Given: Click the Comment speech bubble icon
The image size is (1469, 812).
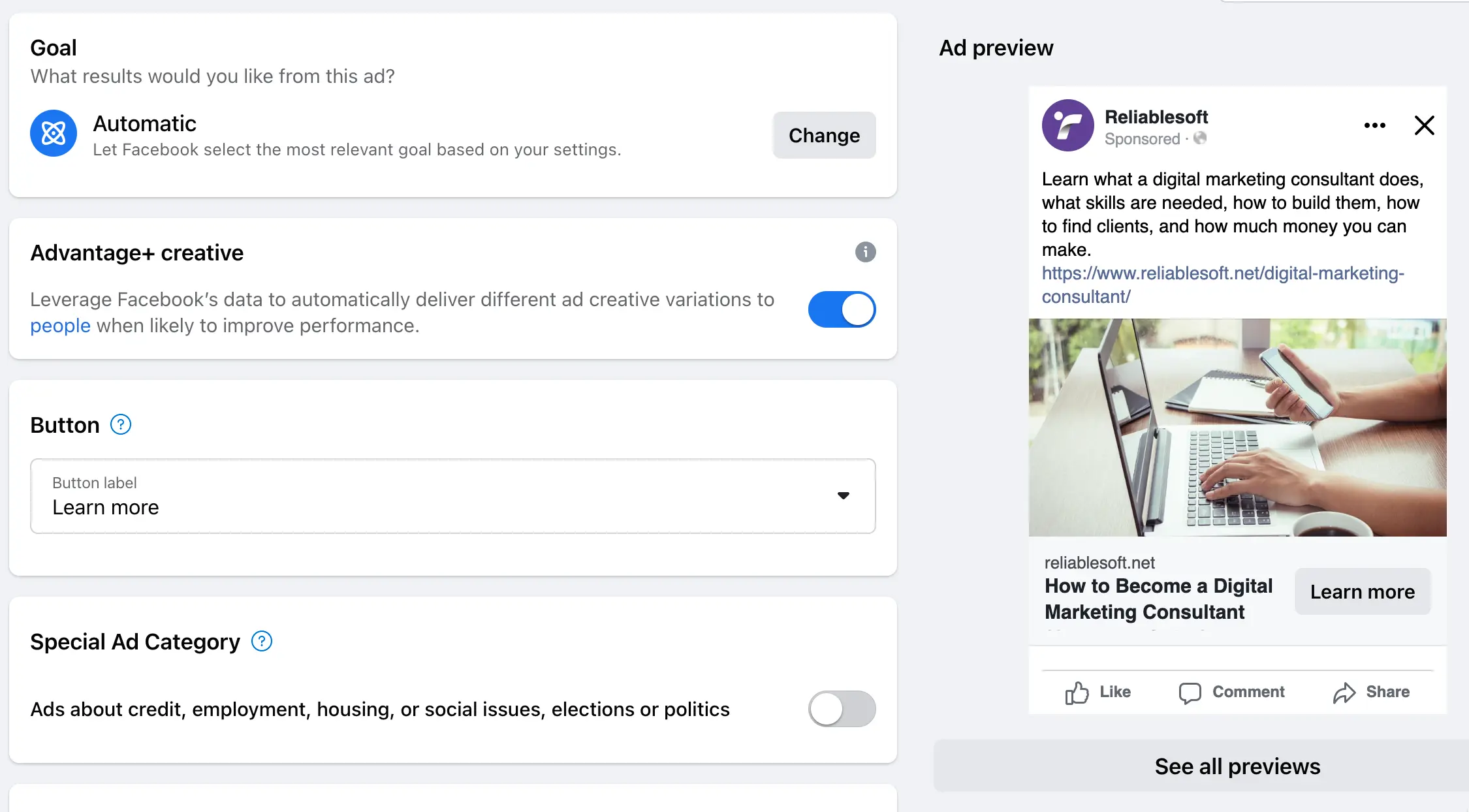Looking at the screenshot, I should pyautogui.click(x=1190, y=693).
